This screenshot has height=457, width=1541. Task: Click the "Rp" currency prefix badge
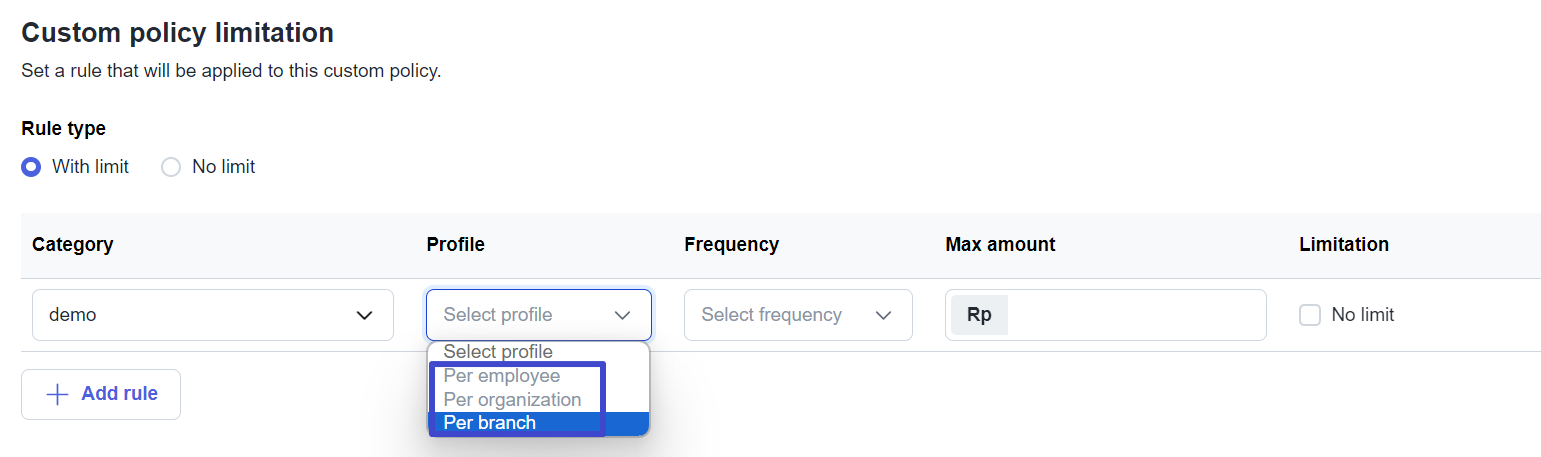(979, 315)
